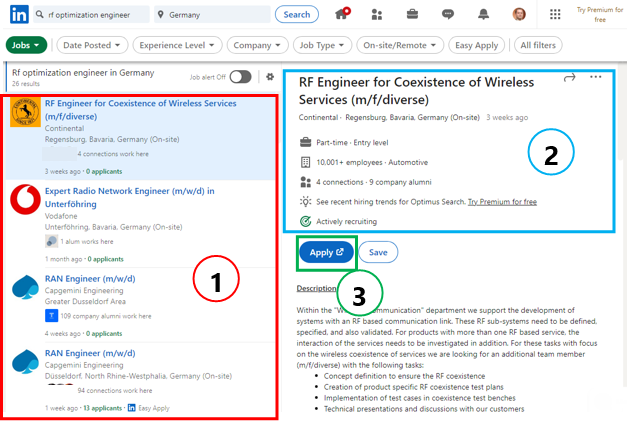Click the first Capgemini Engineering logo
Viewport: 627px width, 421px height.
click(x=25, y=287)
